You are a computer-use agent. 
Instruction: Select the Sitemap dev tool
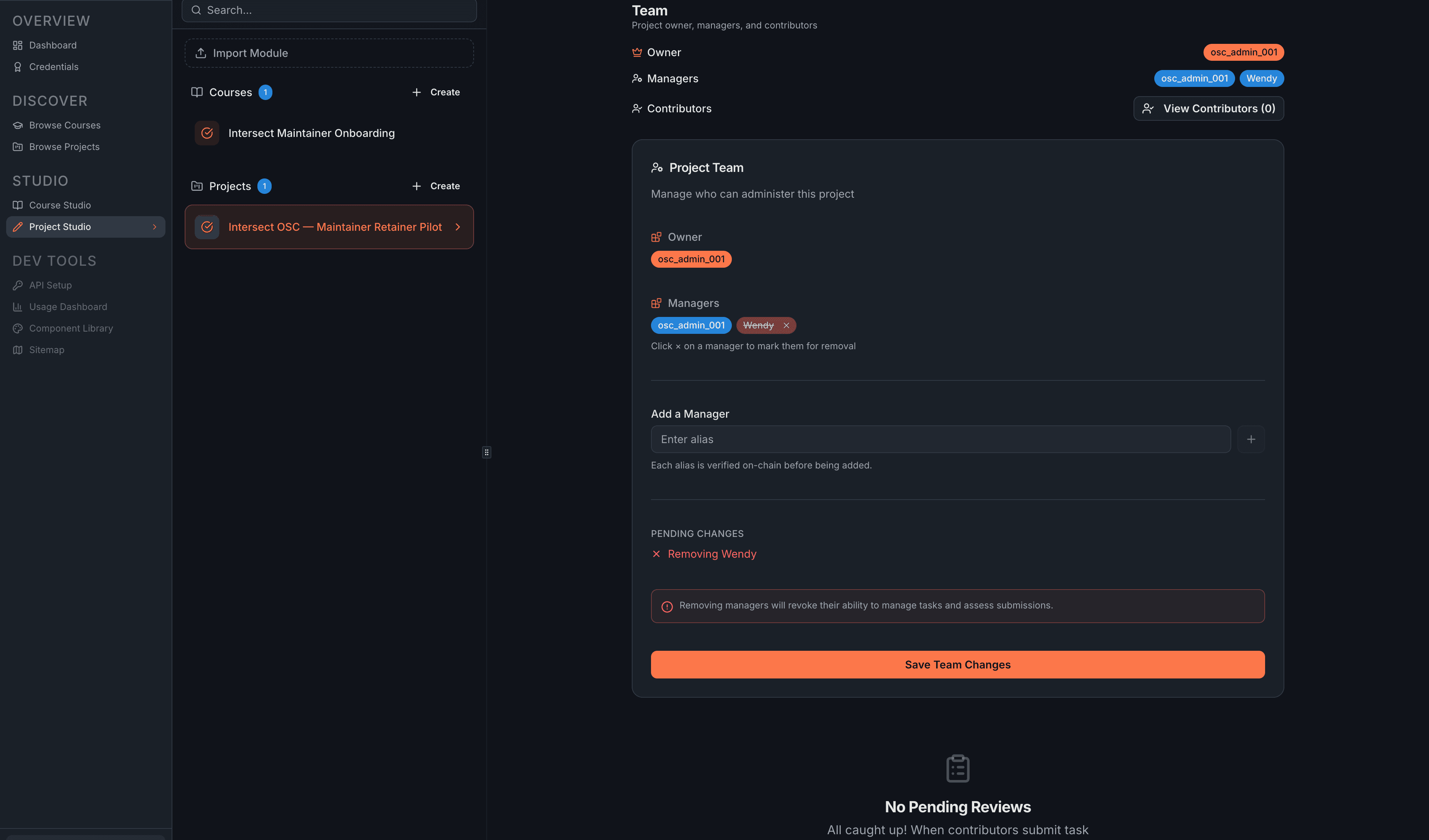pyautogui.click(x=46, y=350)
